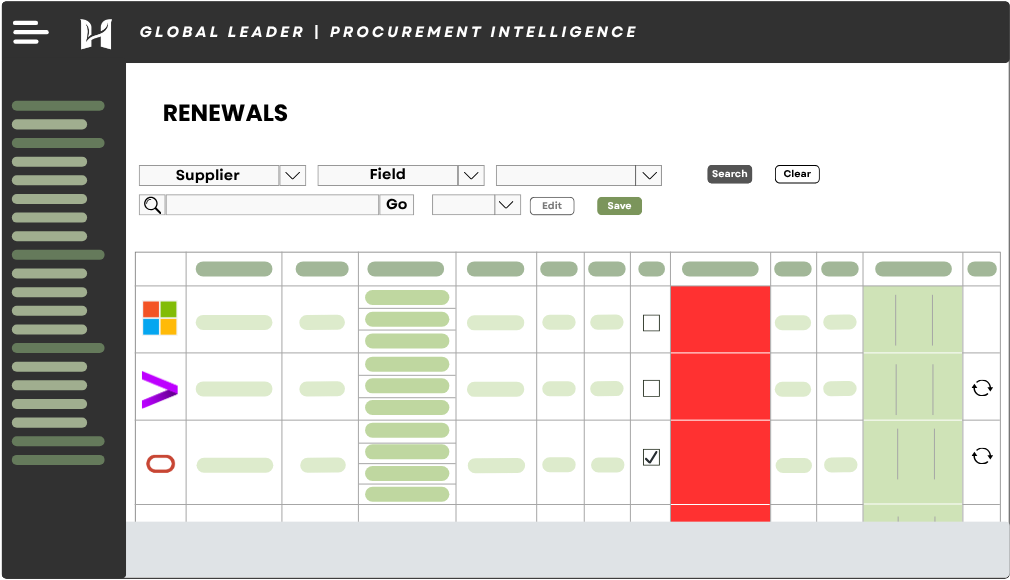Click the purple Accenture logo
Screen dimensions: 1010x580
(x=159, y=389)
